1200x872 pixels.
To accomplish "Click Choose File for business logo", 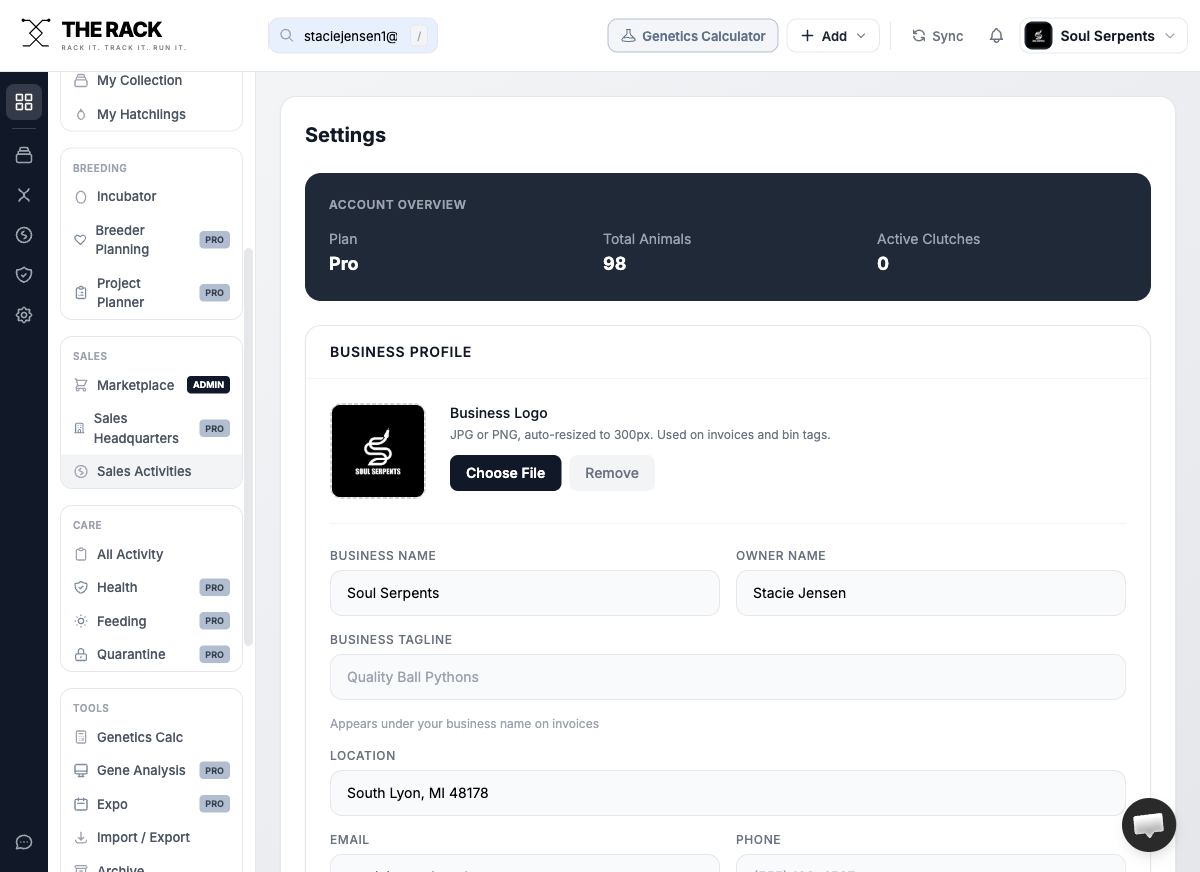I will (x=505, y=473).
